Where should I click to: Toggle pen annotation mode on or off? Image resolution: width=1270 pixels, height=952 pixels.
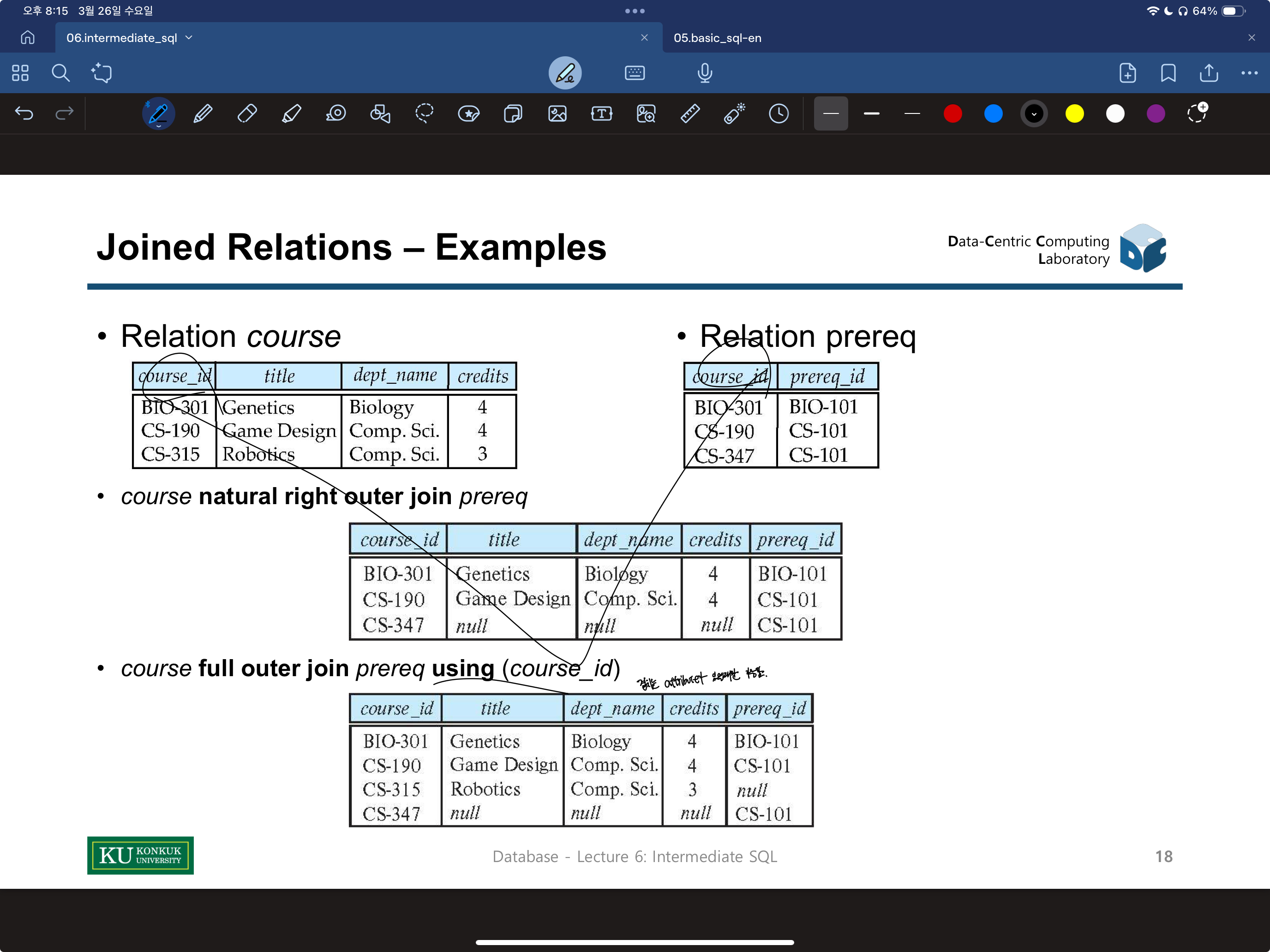point(565,73)
